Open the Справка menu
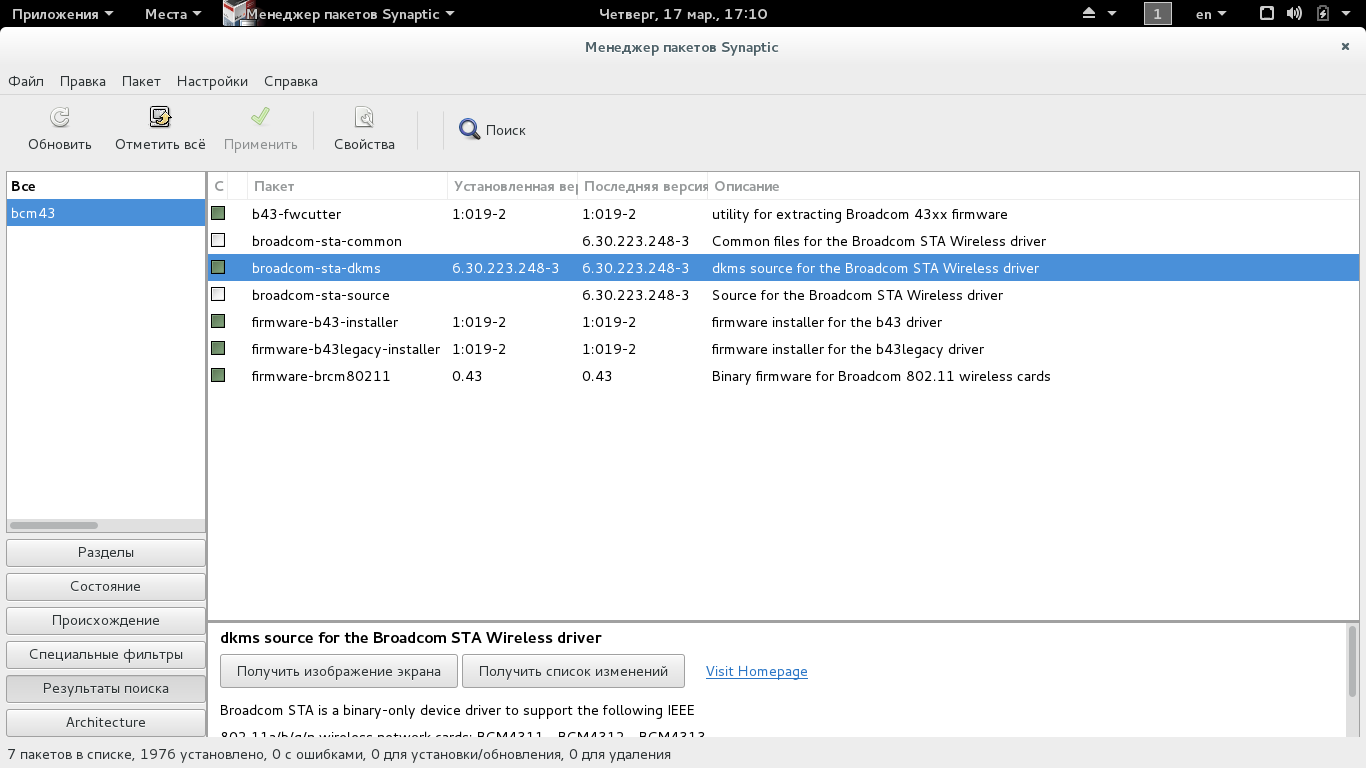Viewport: 1366px width, 768px height. tap(291, 81)
